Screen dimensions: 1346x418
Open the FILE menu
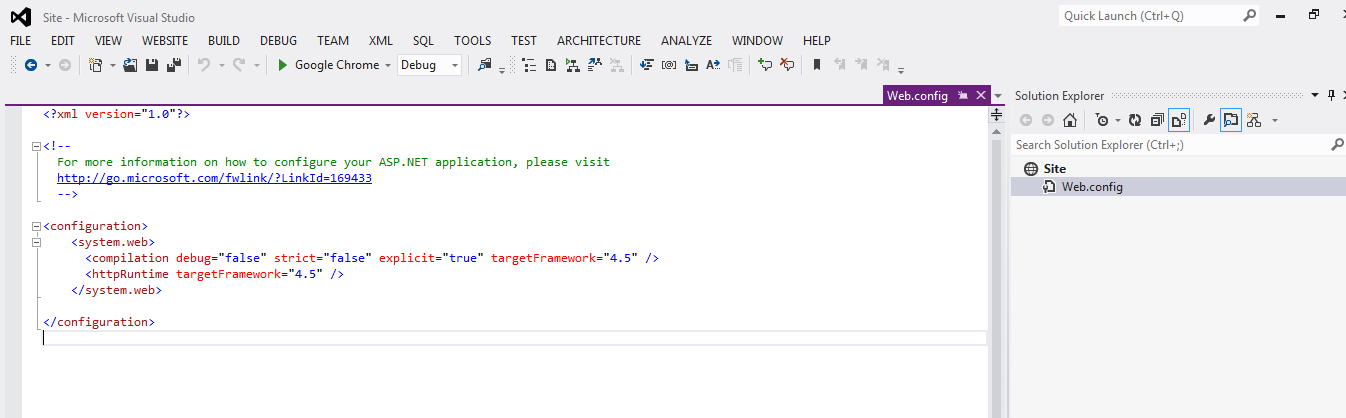21,41
